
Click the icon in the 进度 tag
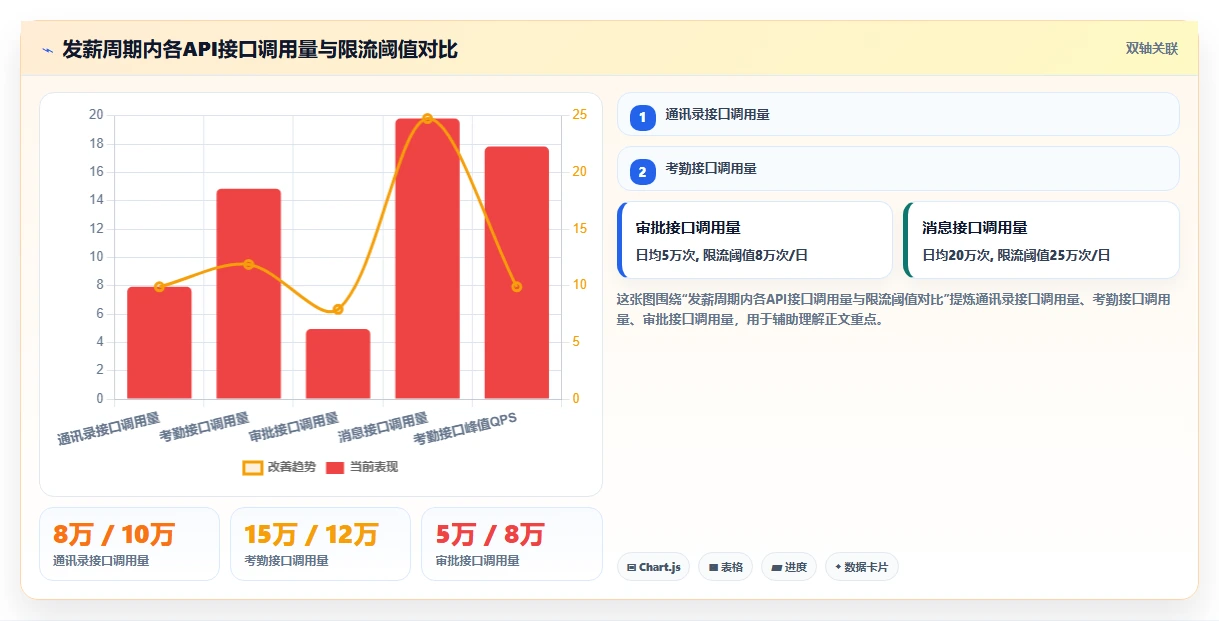(776, 567)
